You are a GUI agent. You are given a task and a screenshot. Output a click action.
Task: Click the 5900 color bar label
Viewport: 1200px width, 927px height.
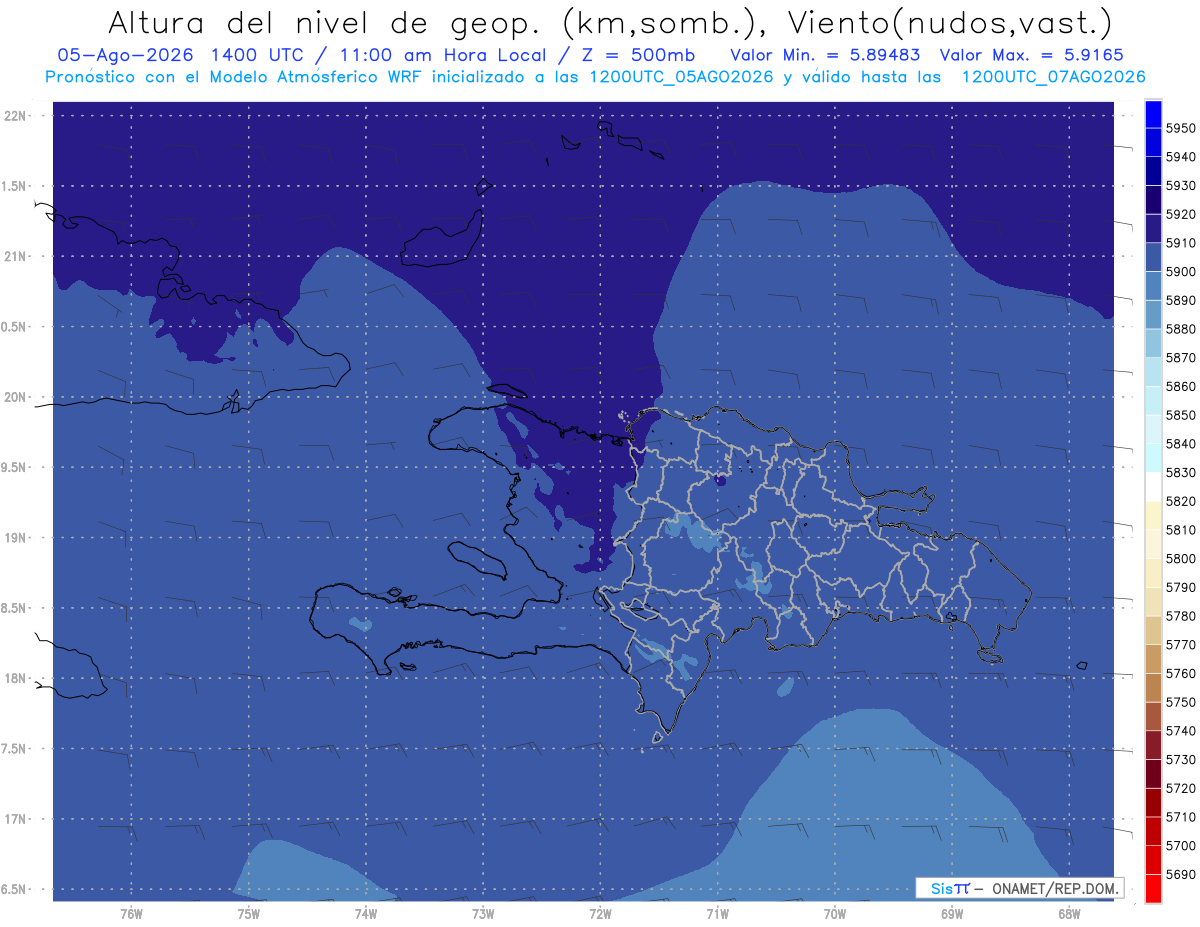(x=1180, y=272)
